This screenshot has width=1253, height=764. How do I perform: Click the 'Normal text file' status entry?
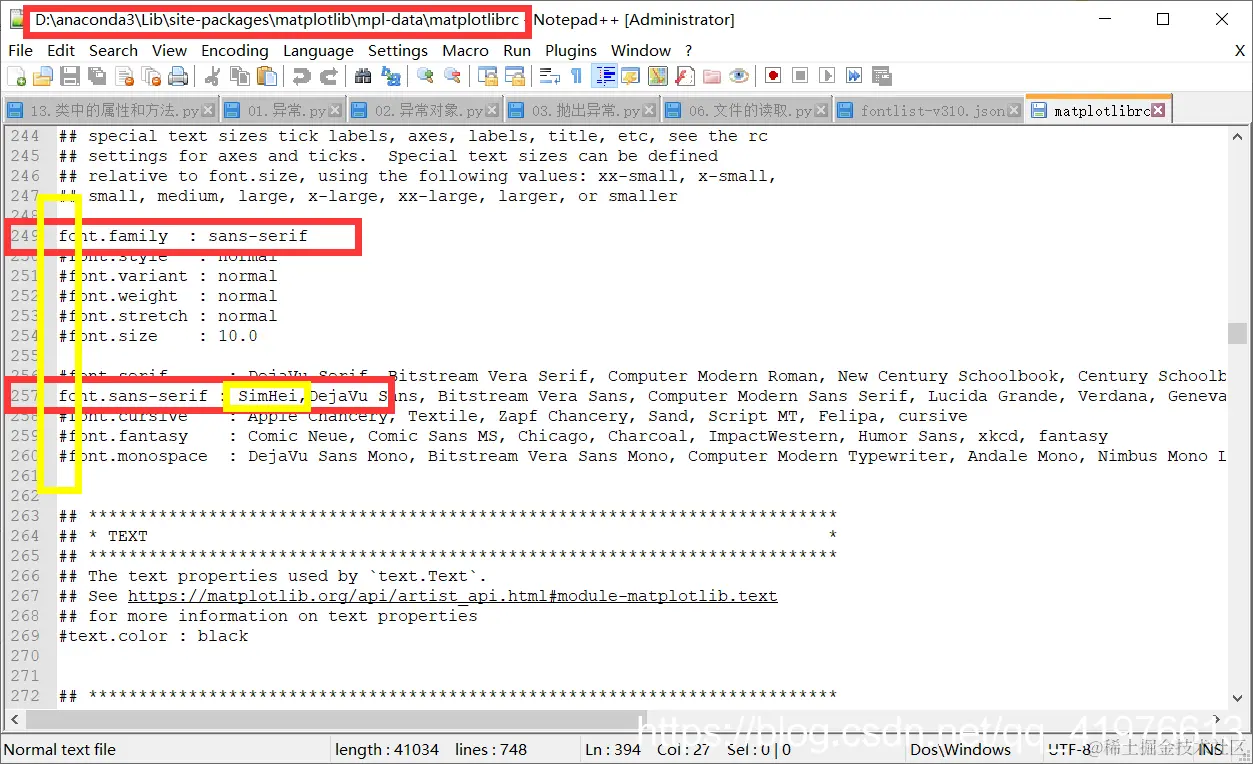pos(60,749)
